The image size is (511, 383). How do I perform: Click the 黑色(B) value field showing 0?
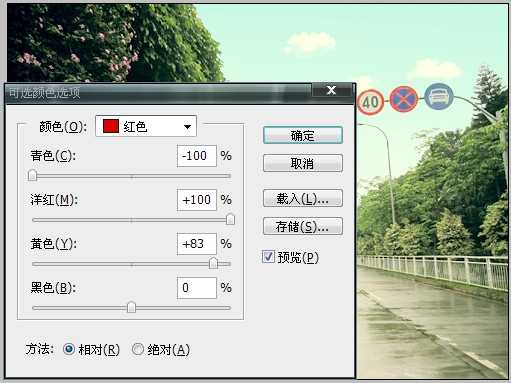(197, 288)
